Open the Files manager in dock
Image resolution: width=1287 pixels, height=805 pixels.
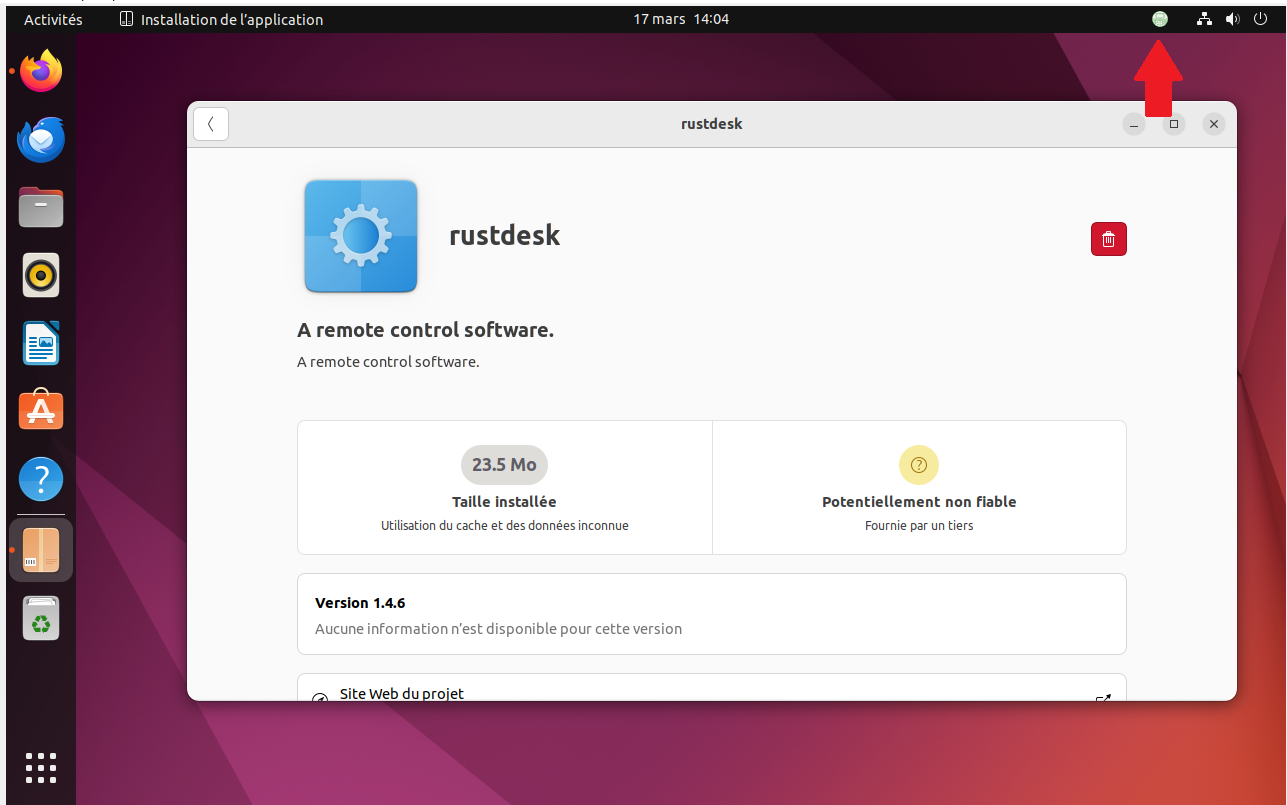41,208
